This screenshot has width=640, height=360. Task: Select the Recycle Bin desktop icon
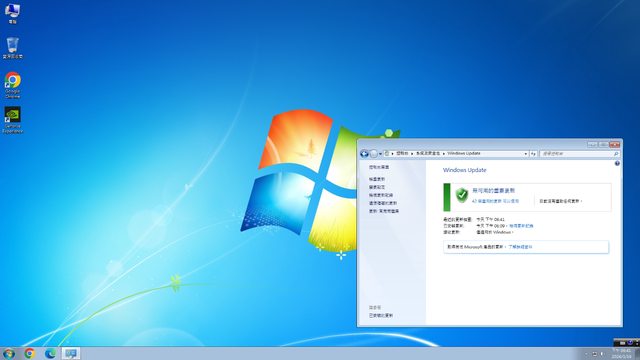12,48
